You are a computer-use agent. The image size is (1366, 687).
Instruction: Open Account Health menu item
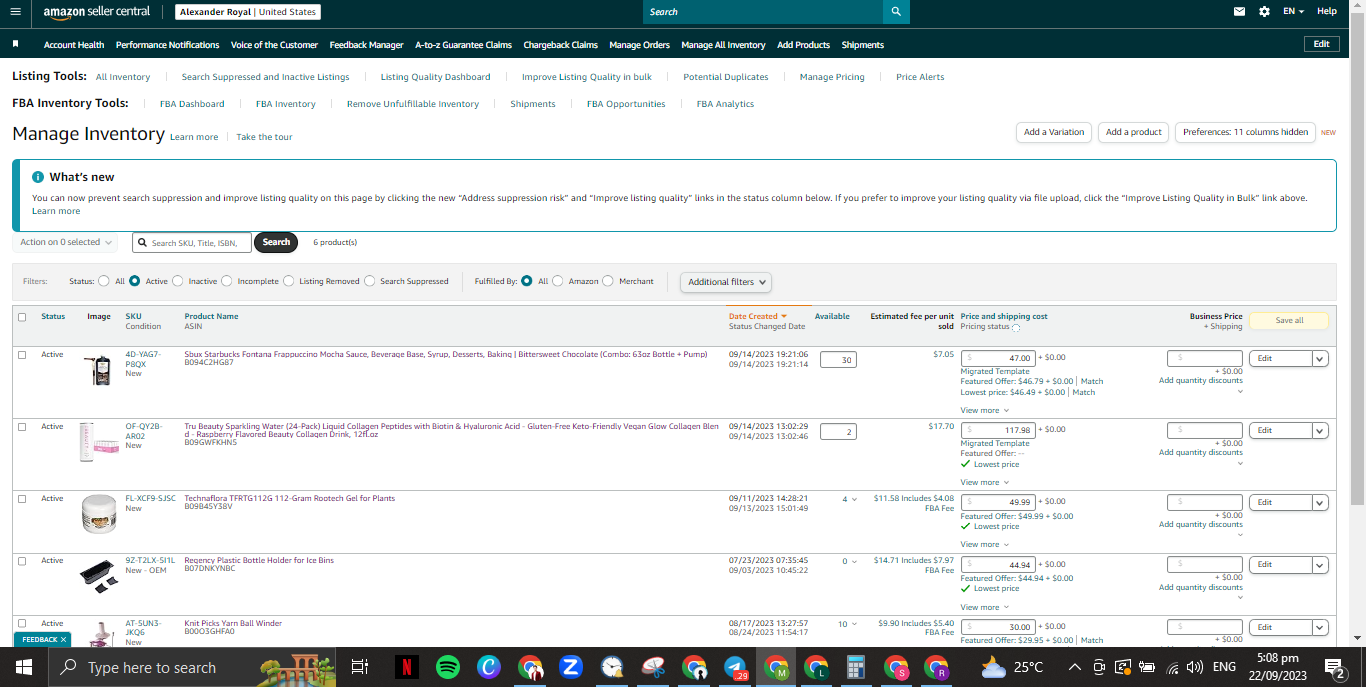(74, 44)
